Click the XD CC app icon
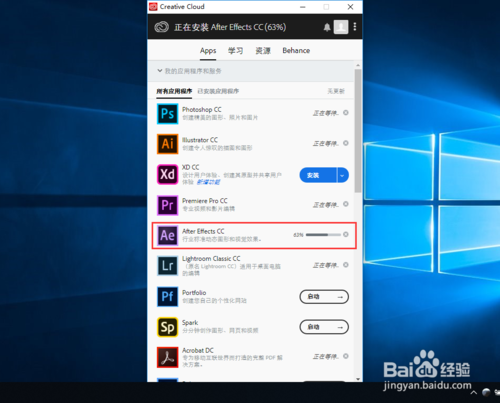This screenshot has height=403, width=500. (167, 174)
